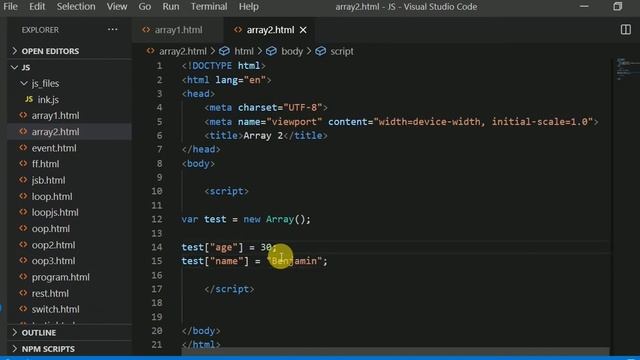Image resolution: width=640 pixels, height=360 pixels.
Task: Open the Help menu
Action: pos(249,7)
